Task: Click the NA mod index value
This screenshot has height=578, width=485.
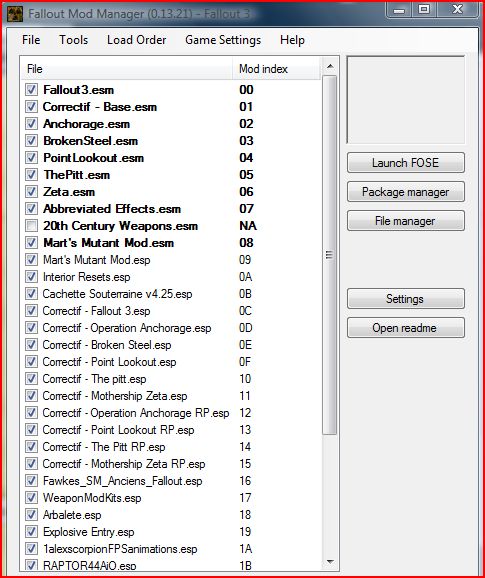Action: [248, 226]
